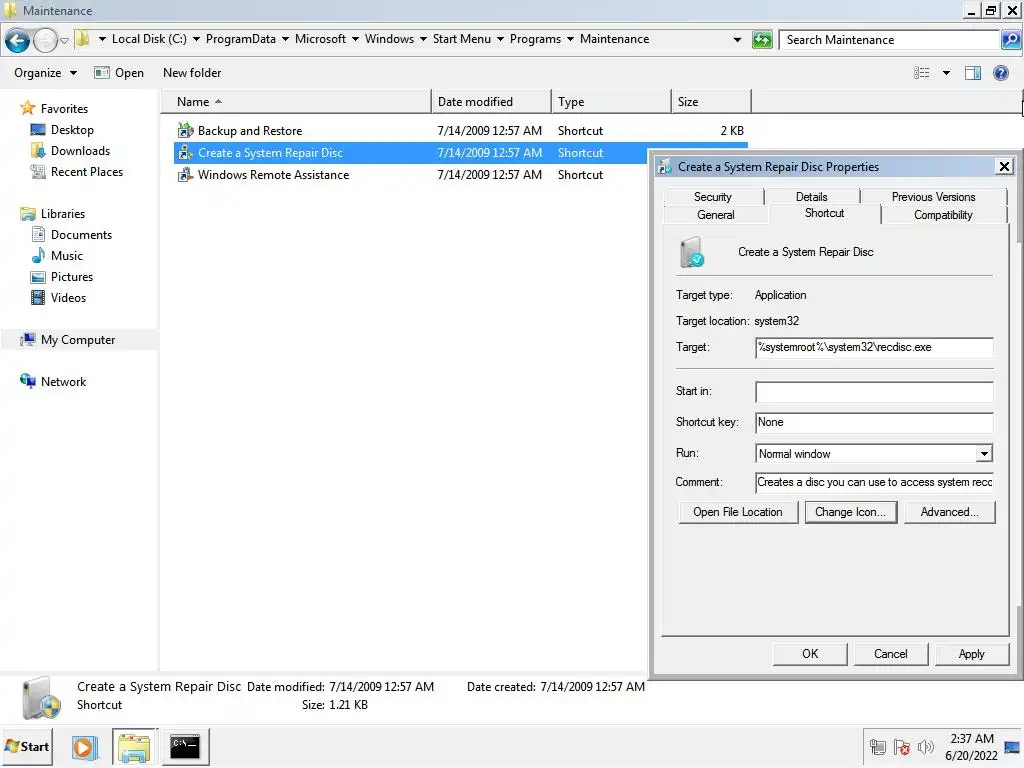The height and width of the screenshot is (768, 1024).
Task: Open the Command Prompt taskbar icon
Action: tap(185, 746)
